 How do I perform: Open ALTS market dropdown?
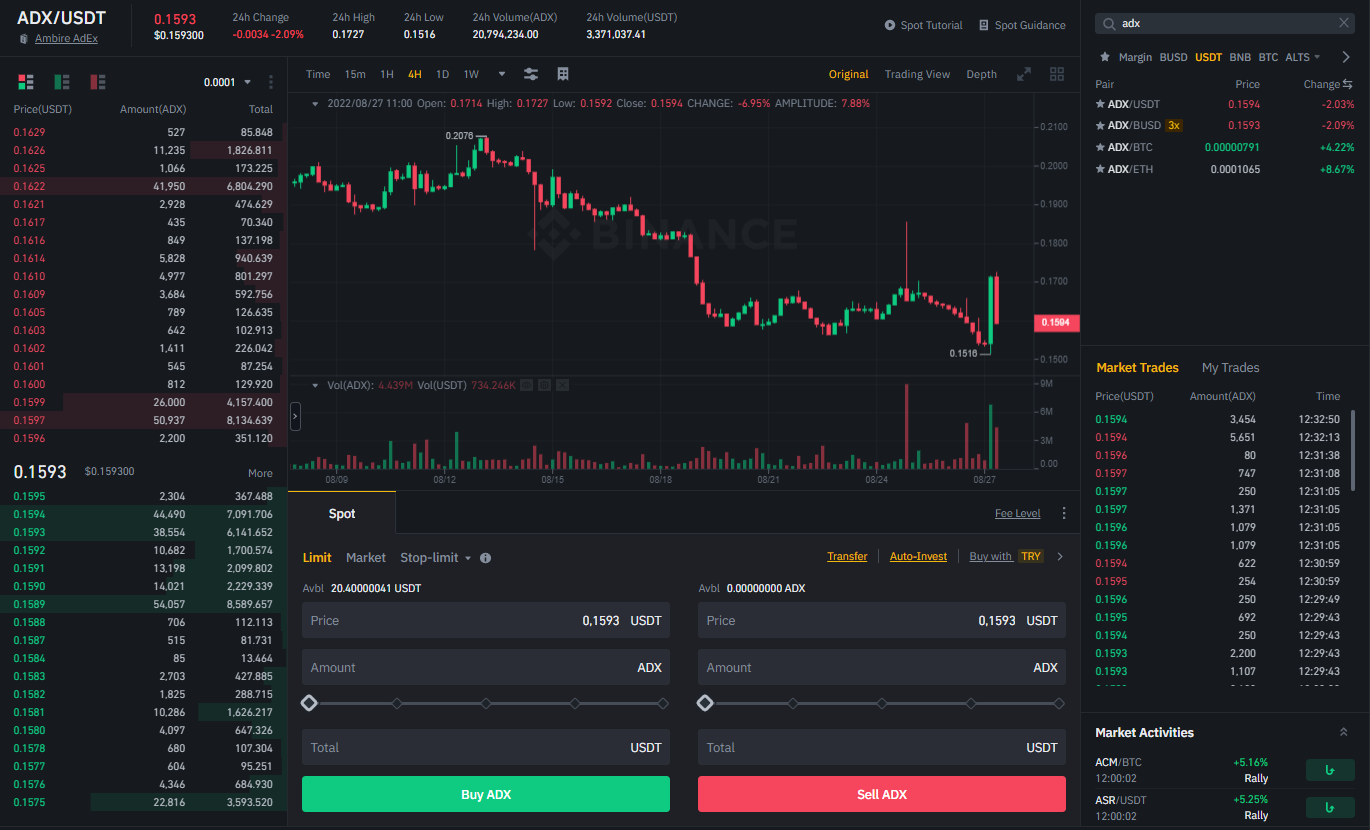(1302, 57)
